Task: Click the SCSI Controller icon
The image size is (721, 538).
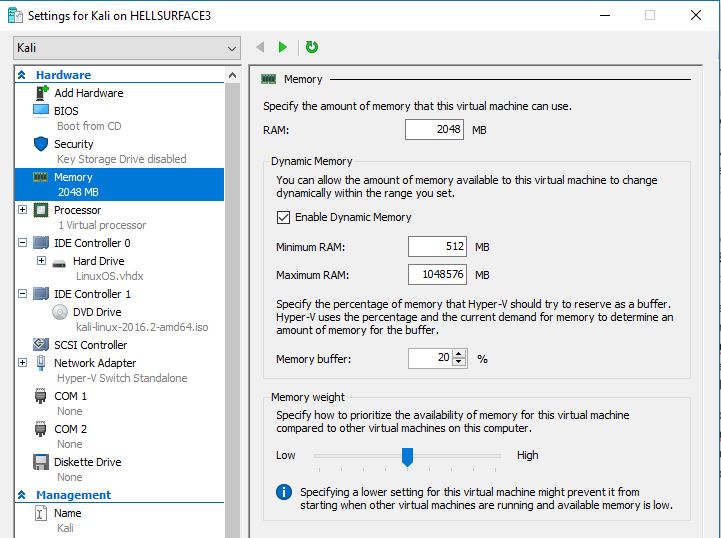Action: pos(41,344)
